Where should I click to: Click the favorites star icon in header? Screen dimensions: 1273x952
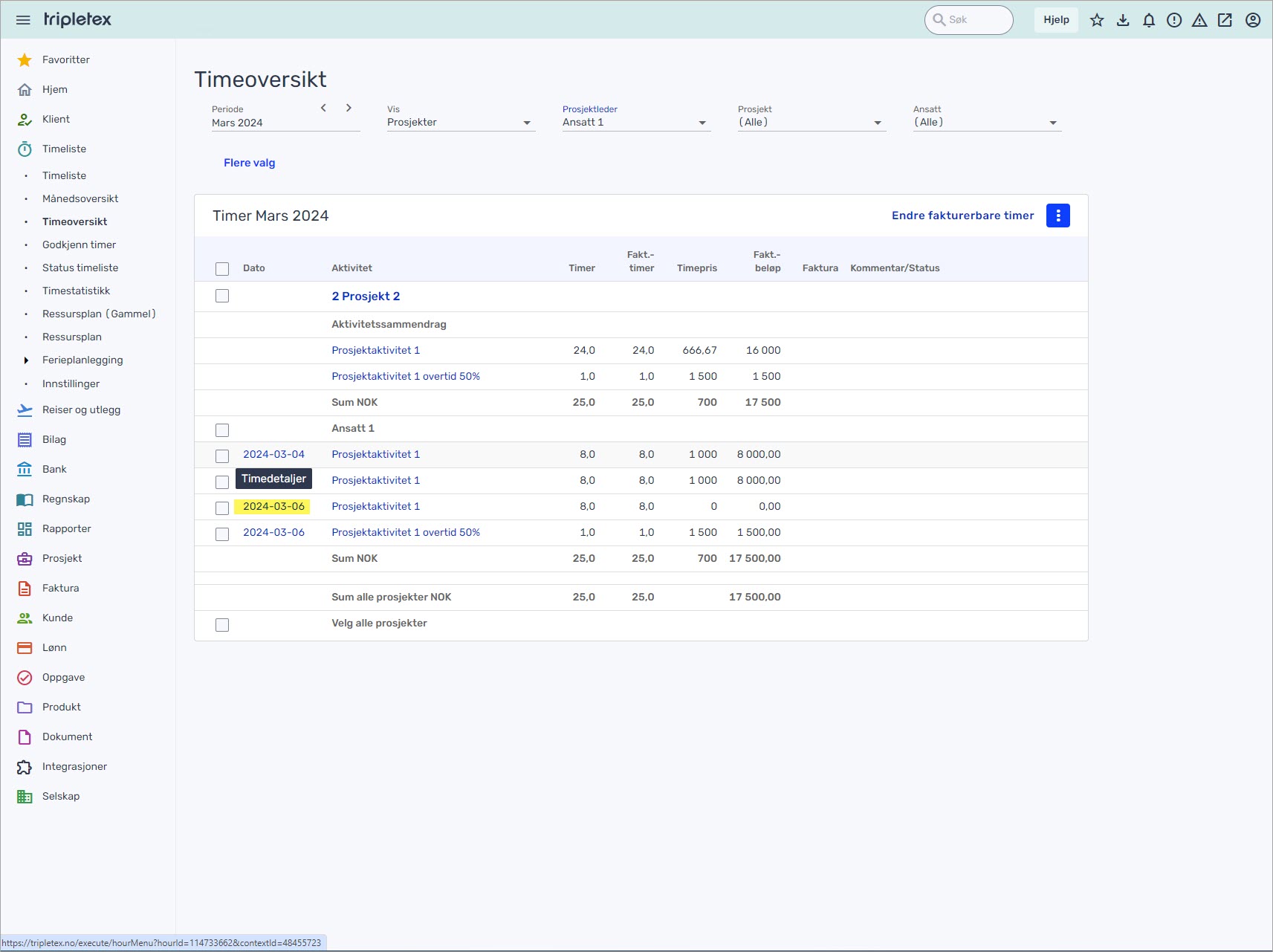pos(1097,20)
